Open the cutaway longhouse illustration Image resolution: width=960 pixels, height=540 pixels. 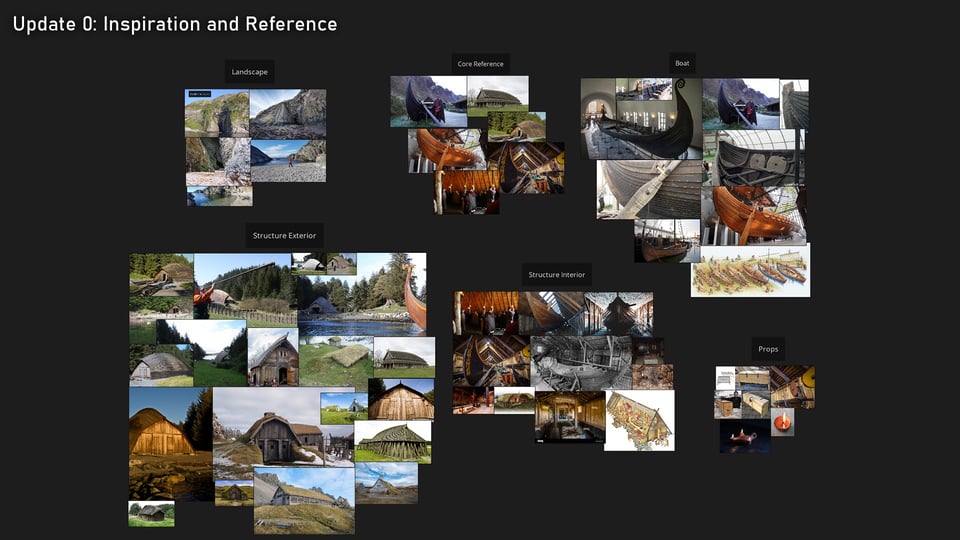[639, 421]
